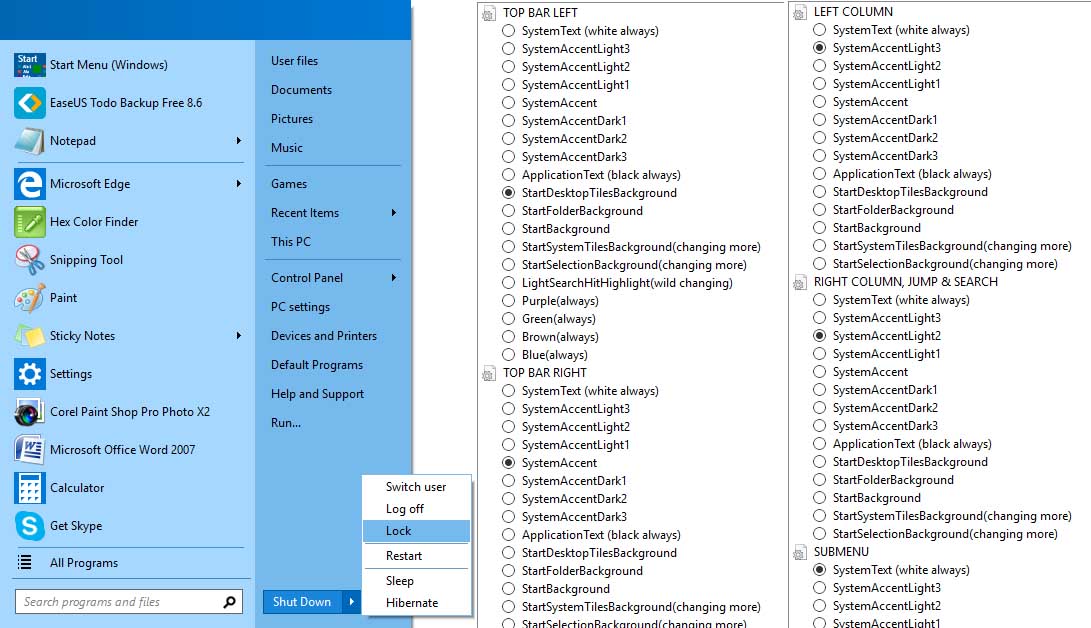1091x628 pixels.
Task: Launch EaseUS Todo Backup Free icon
Action: pyautogui.click(x=30, y=103)
